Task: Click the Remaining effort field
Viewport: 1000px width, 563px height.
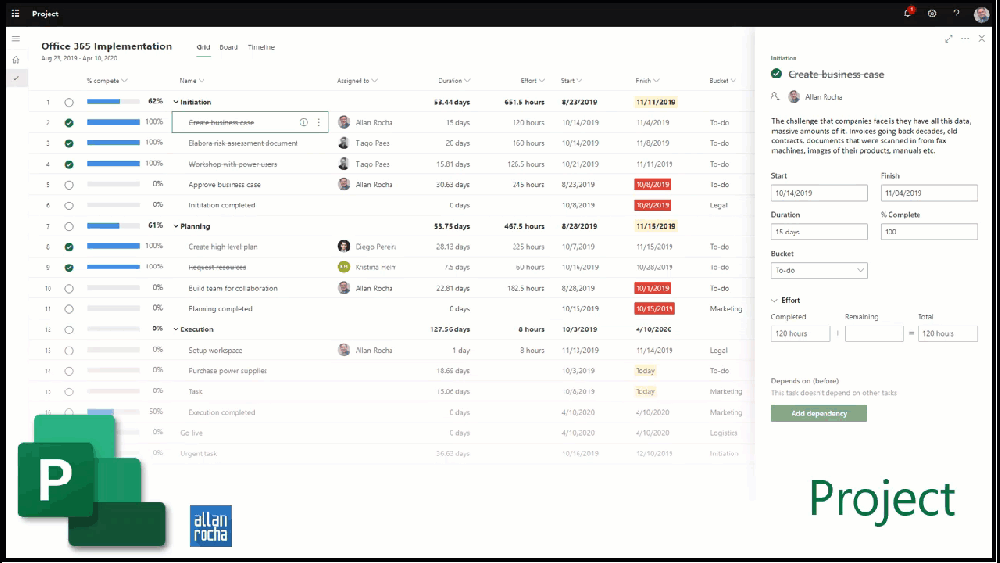Action: (x=874, y=333)
